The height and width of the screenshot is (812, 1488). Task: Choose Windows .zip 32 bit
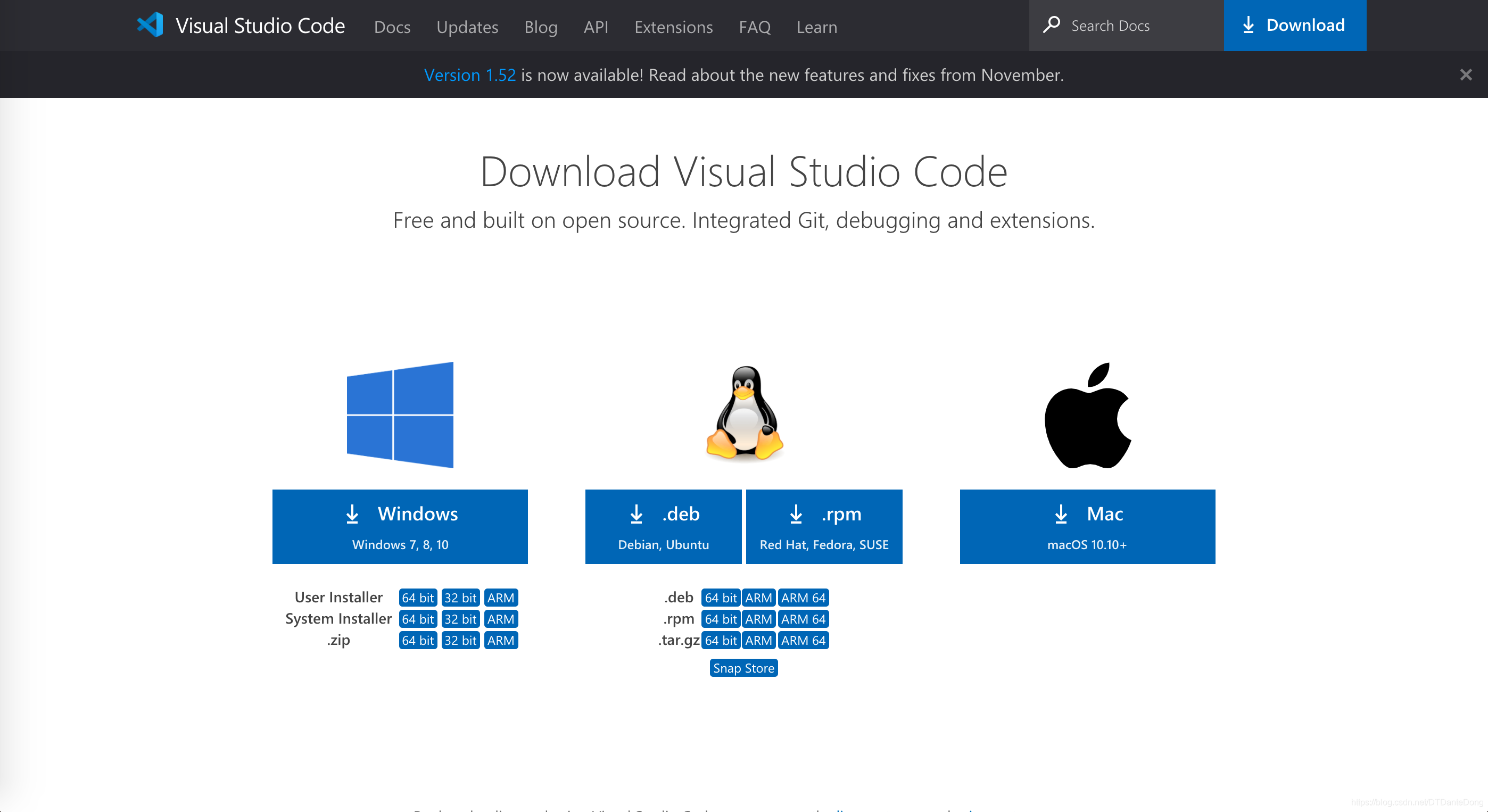click(460, 641)
